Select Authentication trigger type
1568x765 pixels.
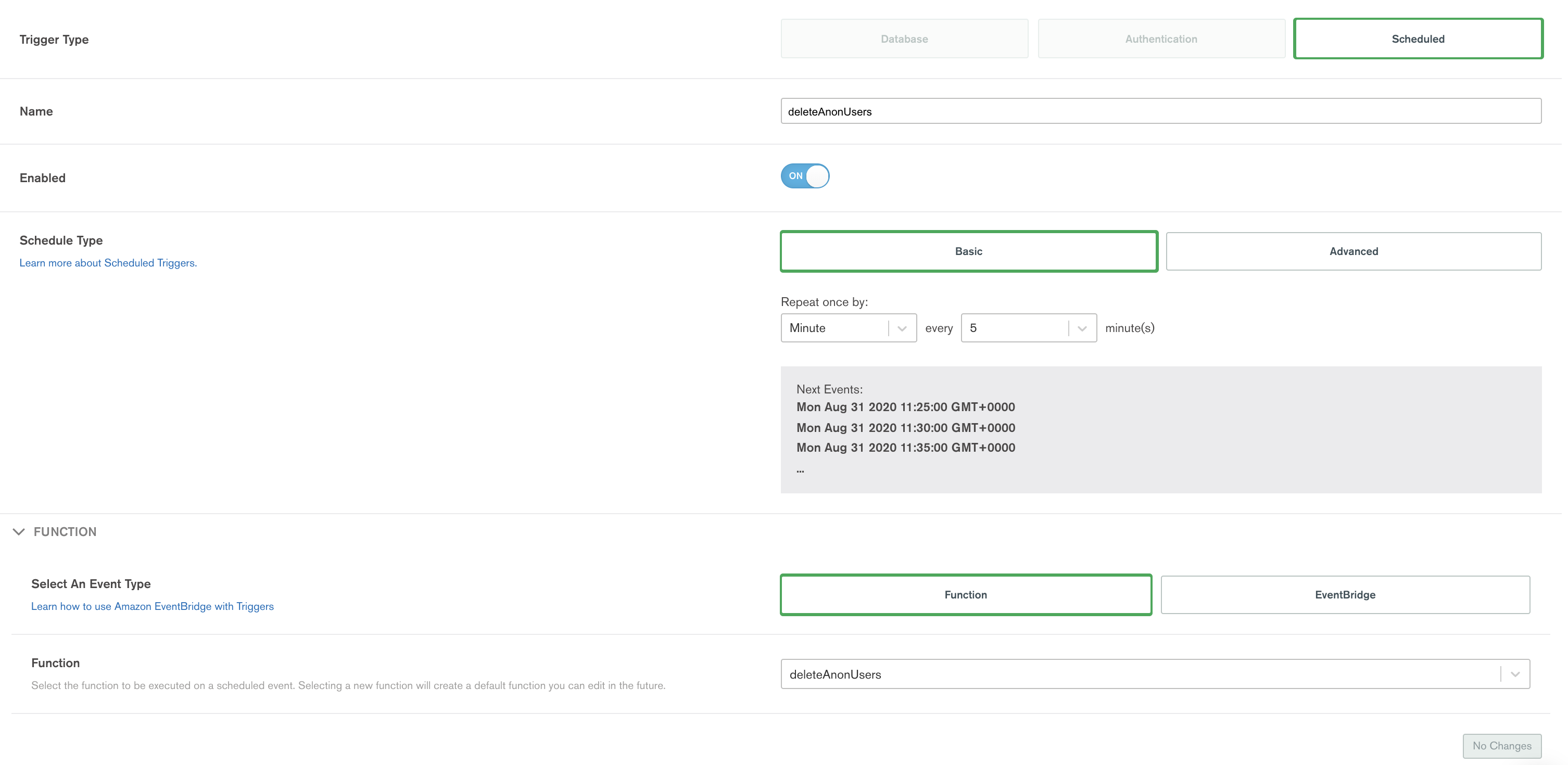tap(1161, 39)
